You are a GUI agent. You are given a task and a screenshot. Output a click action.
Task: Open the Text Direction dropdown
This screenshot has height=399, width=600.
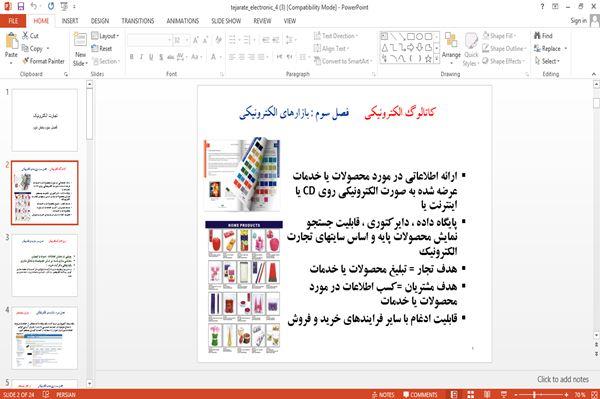336,36
